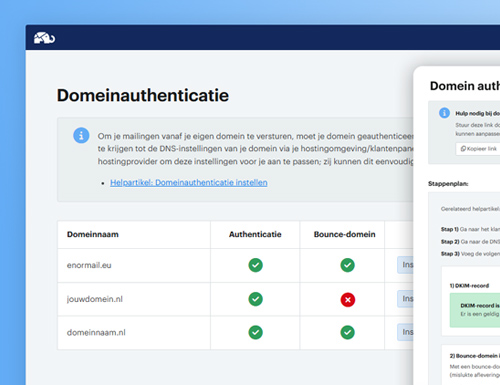The image size is (500, 385).
Task: Click the settings button in the domeinnaam.nl row
Action: pyautogui.click(x=405, y=332)
